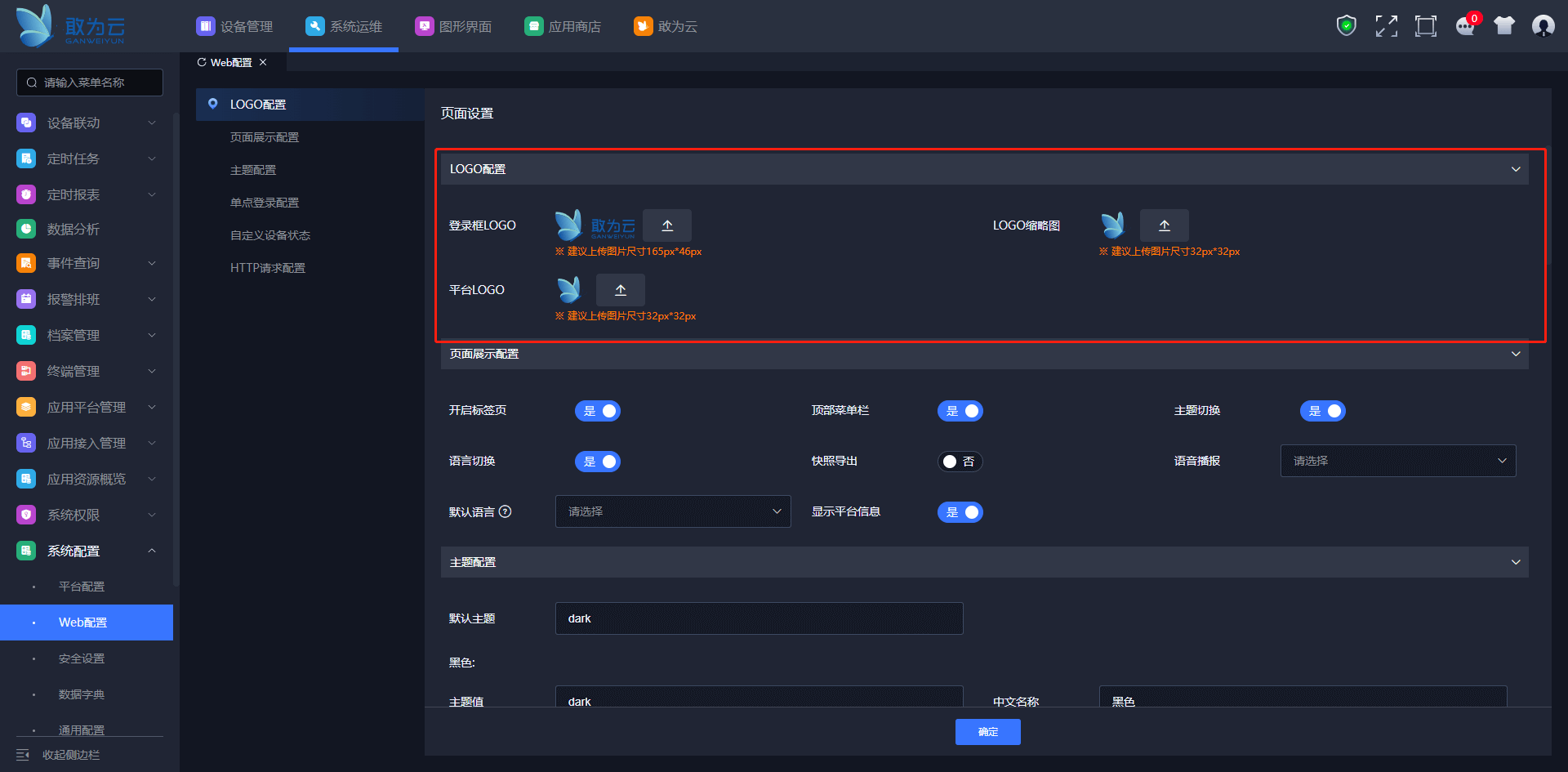Switch to the 应用商店 top tab
Screen dimensions: 1568x772
[x=563, y=26]
